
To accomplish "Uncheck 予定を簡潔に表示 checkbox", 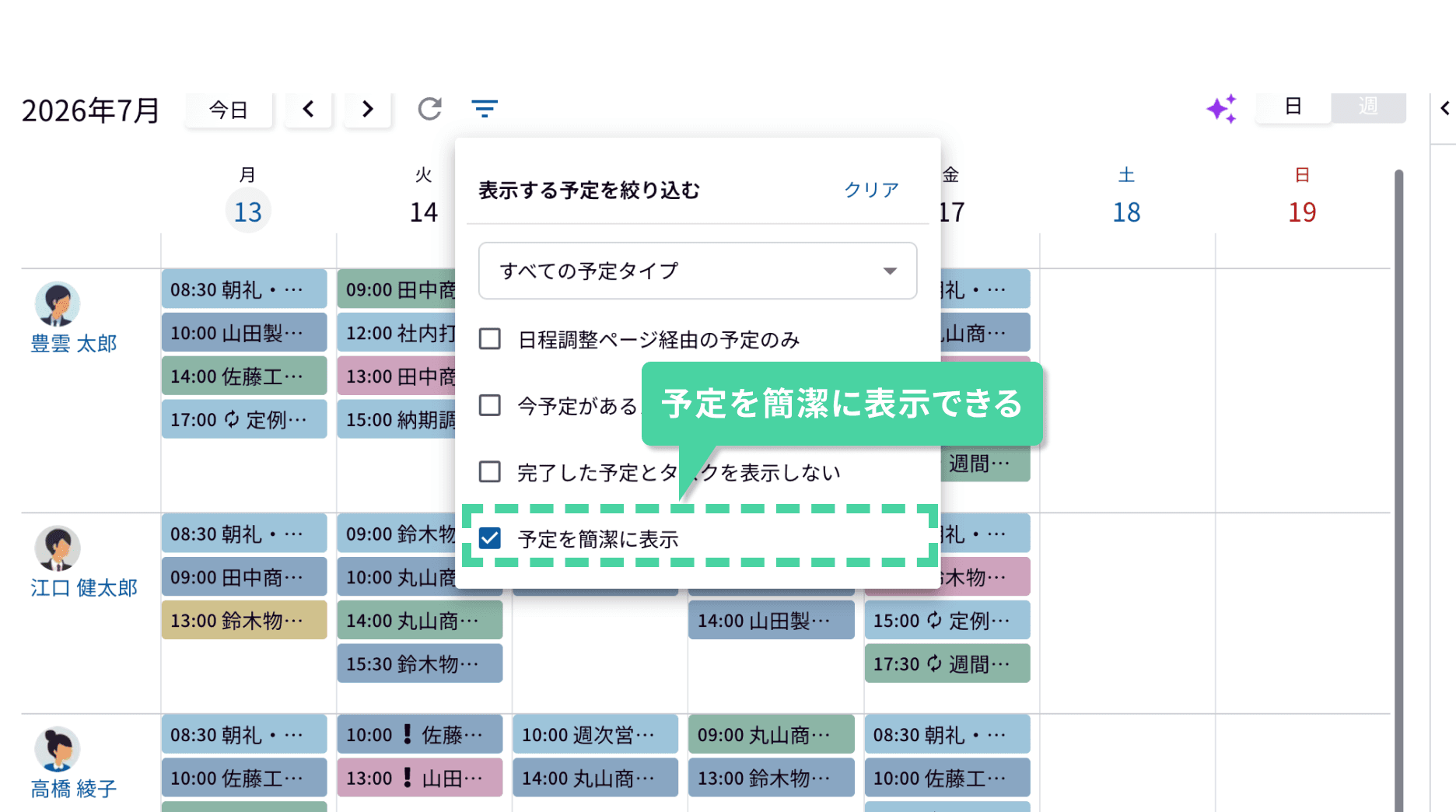I will (x=490, y=538).
